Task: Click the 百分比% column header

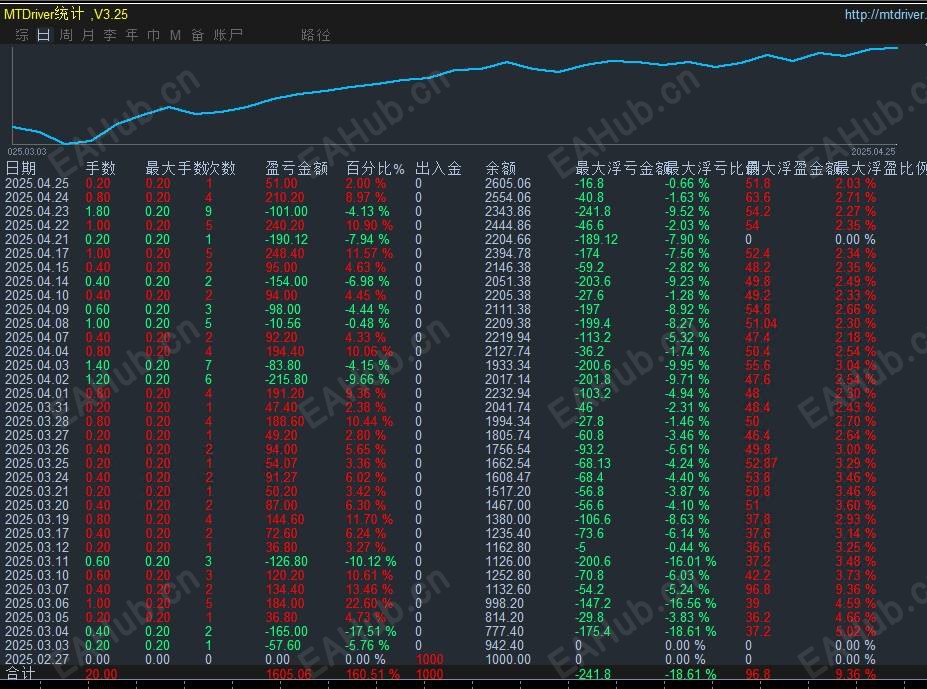Action: [375, 169]
